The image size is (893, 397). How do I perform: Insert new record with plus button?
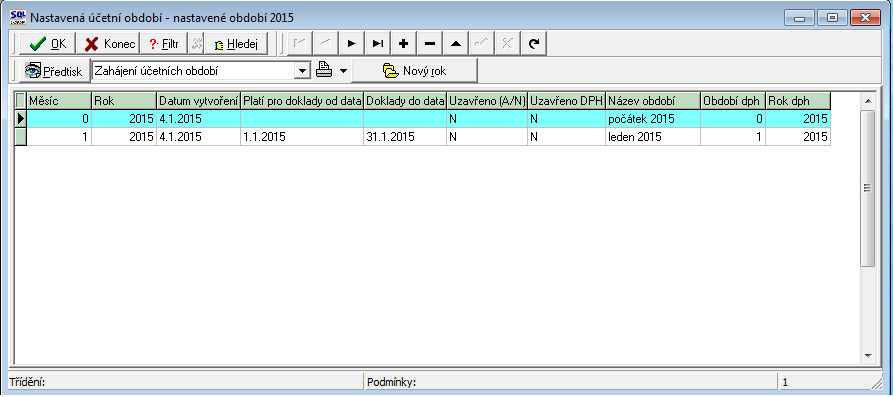click(404, 43)
